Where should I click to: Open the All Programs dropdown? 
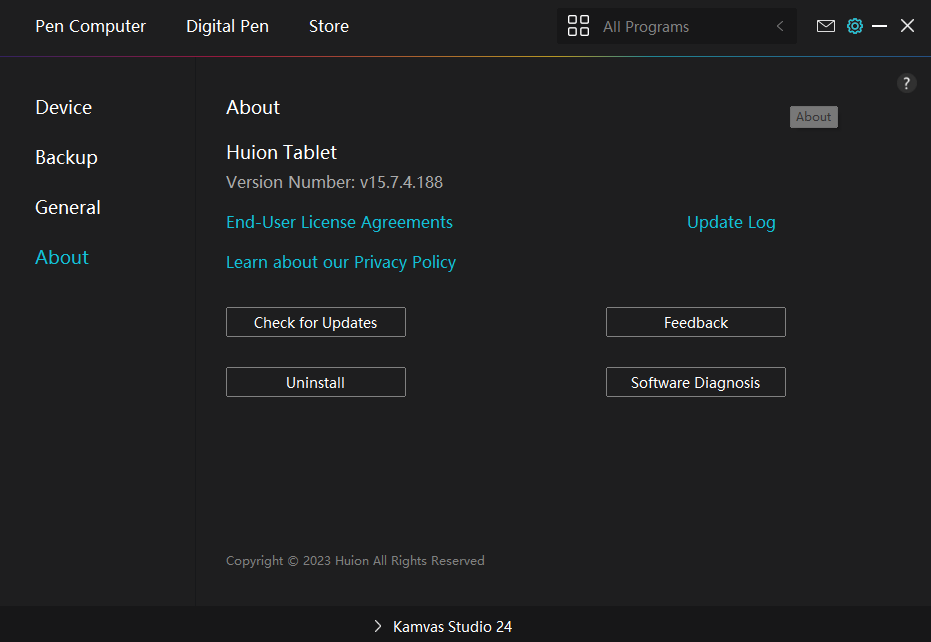[x=660, y=27]
